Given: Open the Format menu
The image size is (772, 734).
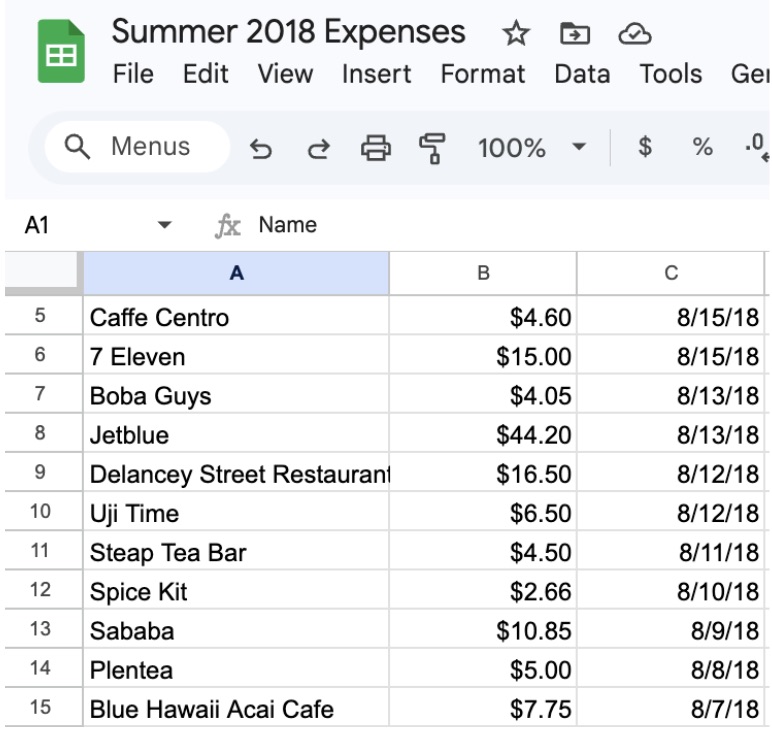Looking at the screenshot, I should pos(482,74).
